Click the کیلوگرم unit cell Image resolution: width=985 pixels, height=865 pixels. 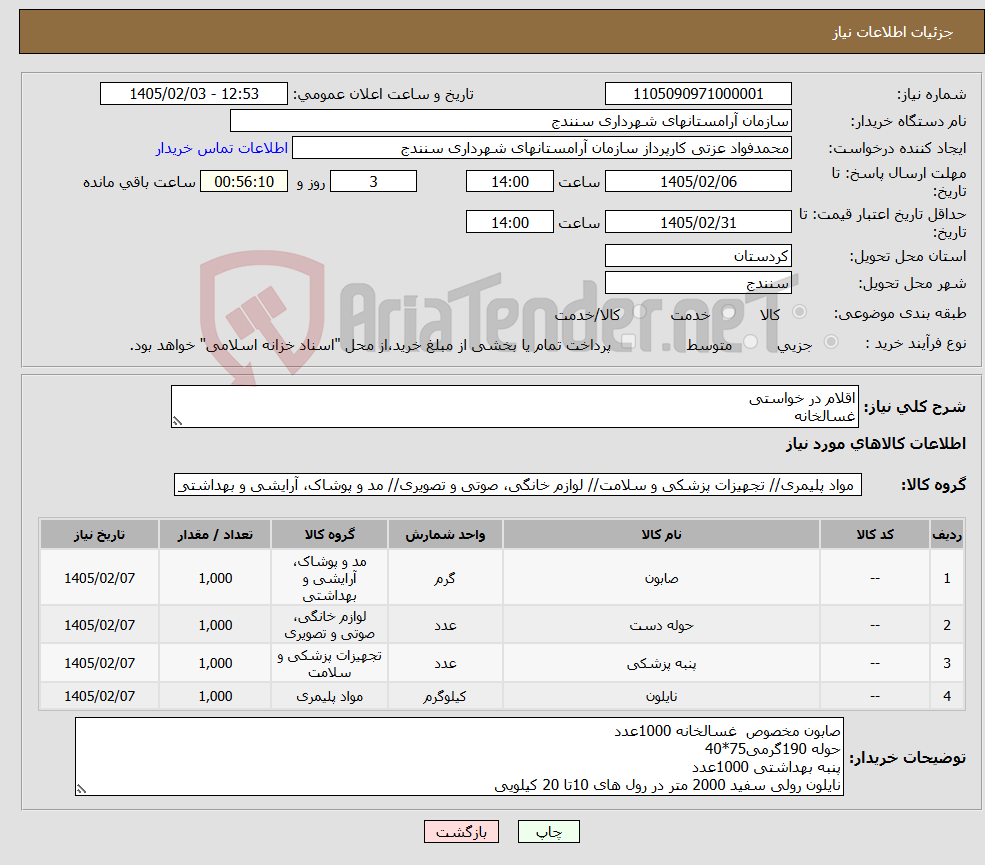445,696
